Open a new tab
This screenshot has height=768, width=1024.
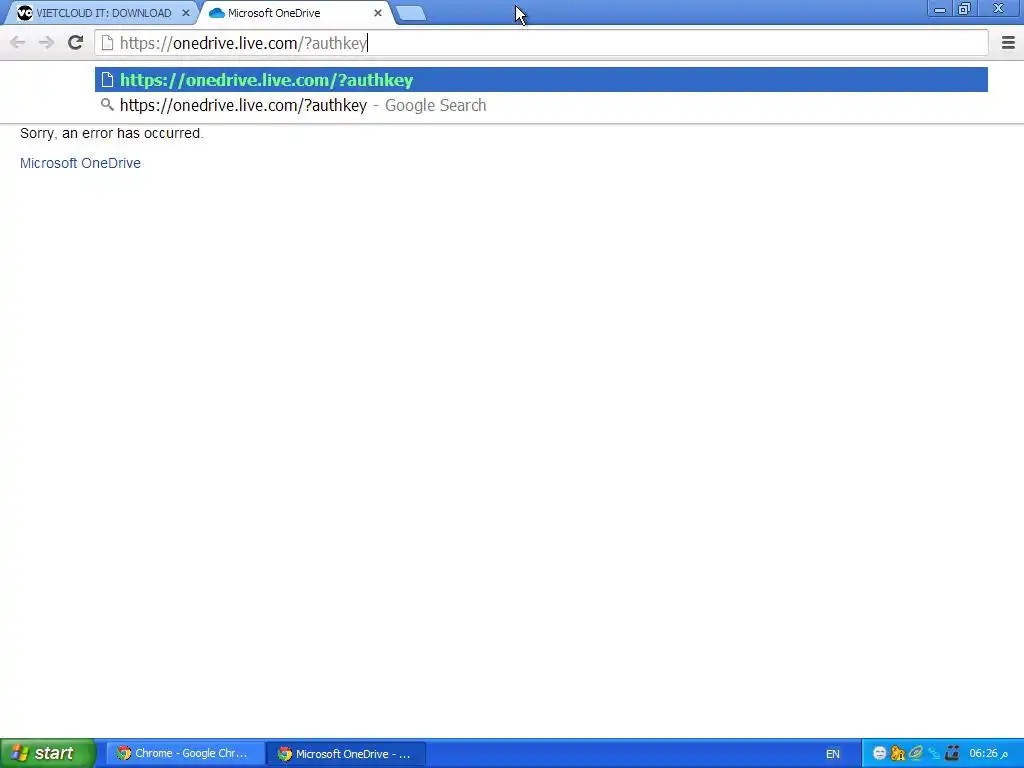(x=411, y=13)
